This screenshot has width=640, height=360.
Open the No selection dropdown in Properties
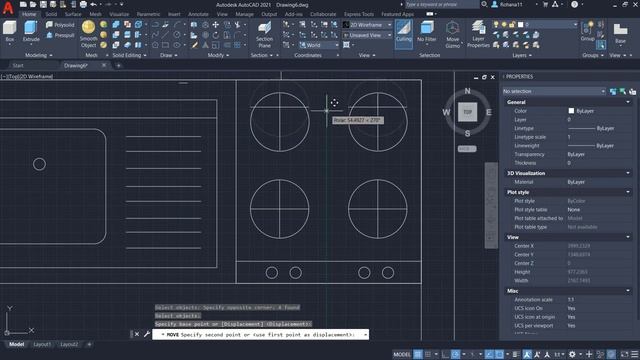tap(554, 91)
